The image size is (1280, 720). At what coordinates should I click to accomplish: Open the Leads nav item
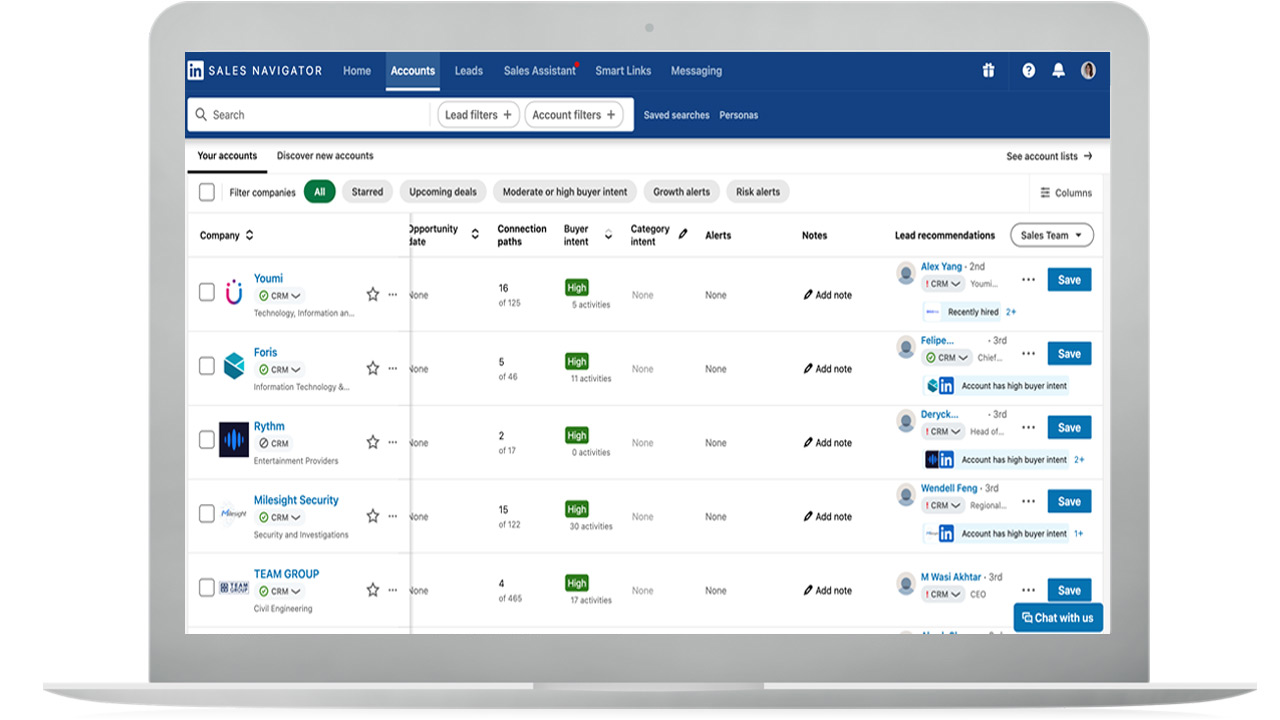(x=469, y=71)
